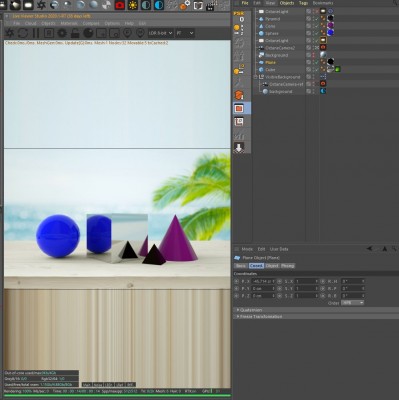Toggle the enable checkmark for the Cube
This screenshot has height=400, width=399.
[316, 70]
